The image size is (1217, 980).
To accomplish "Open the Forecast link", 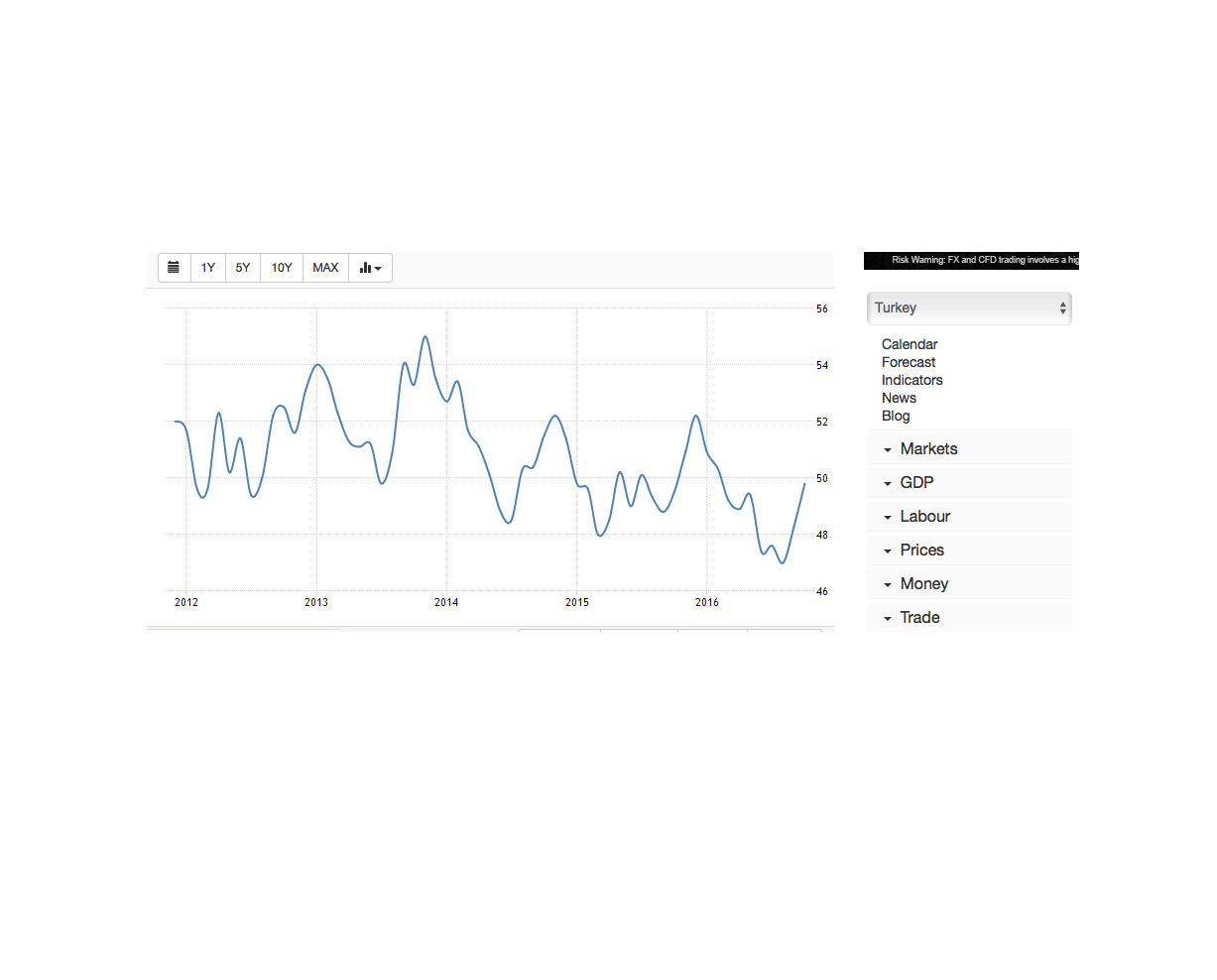I will [x=909, y=362].
